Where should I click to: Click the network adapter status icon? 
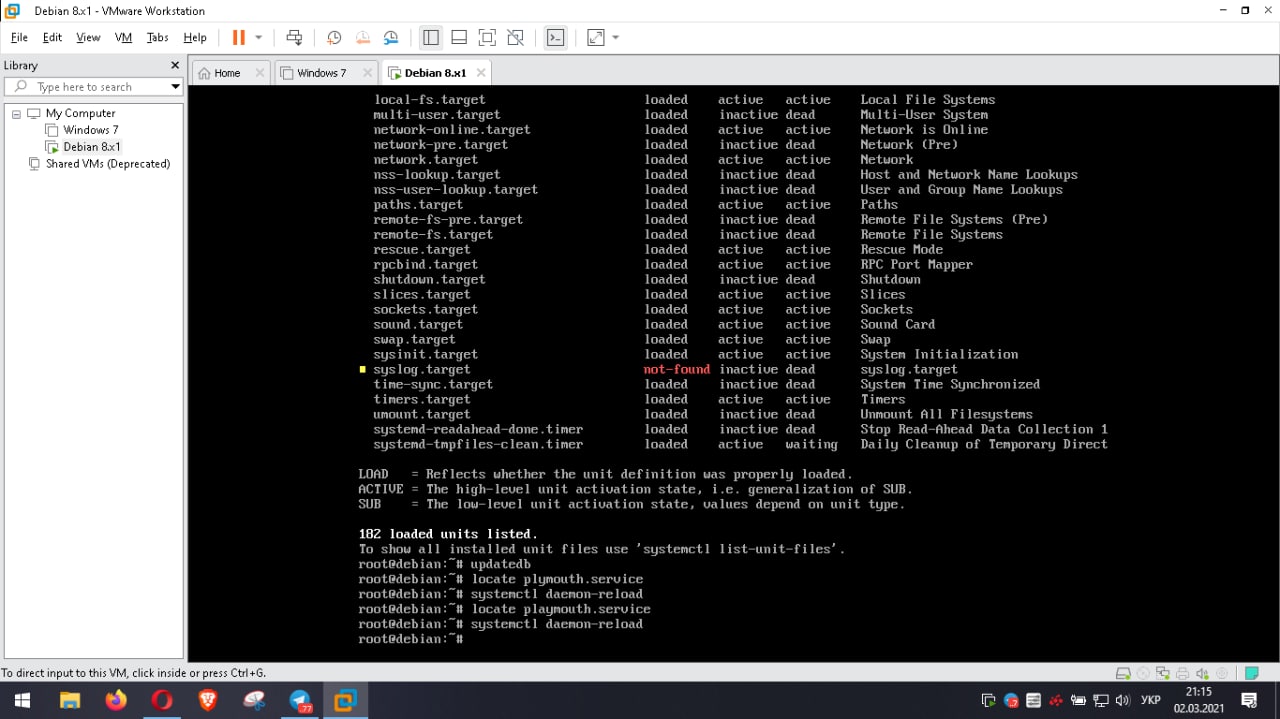(1162, 673)
